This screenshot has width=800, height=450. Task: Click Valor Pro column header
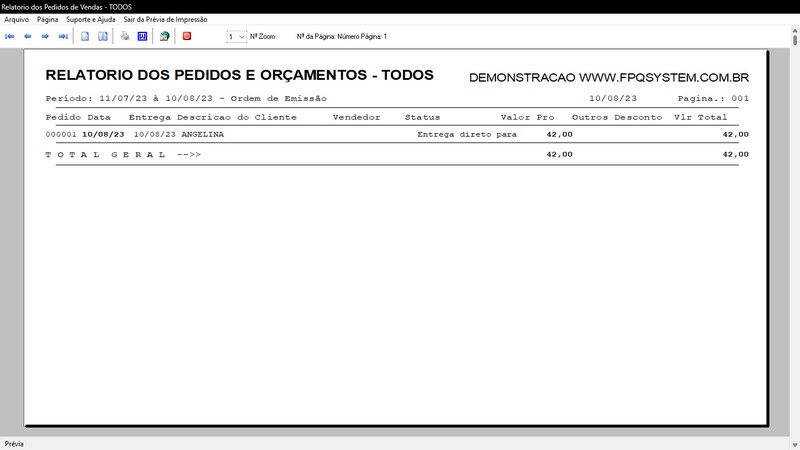coord(528,117)
